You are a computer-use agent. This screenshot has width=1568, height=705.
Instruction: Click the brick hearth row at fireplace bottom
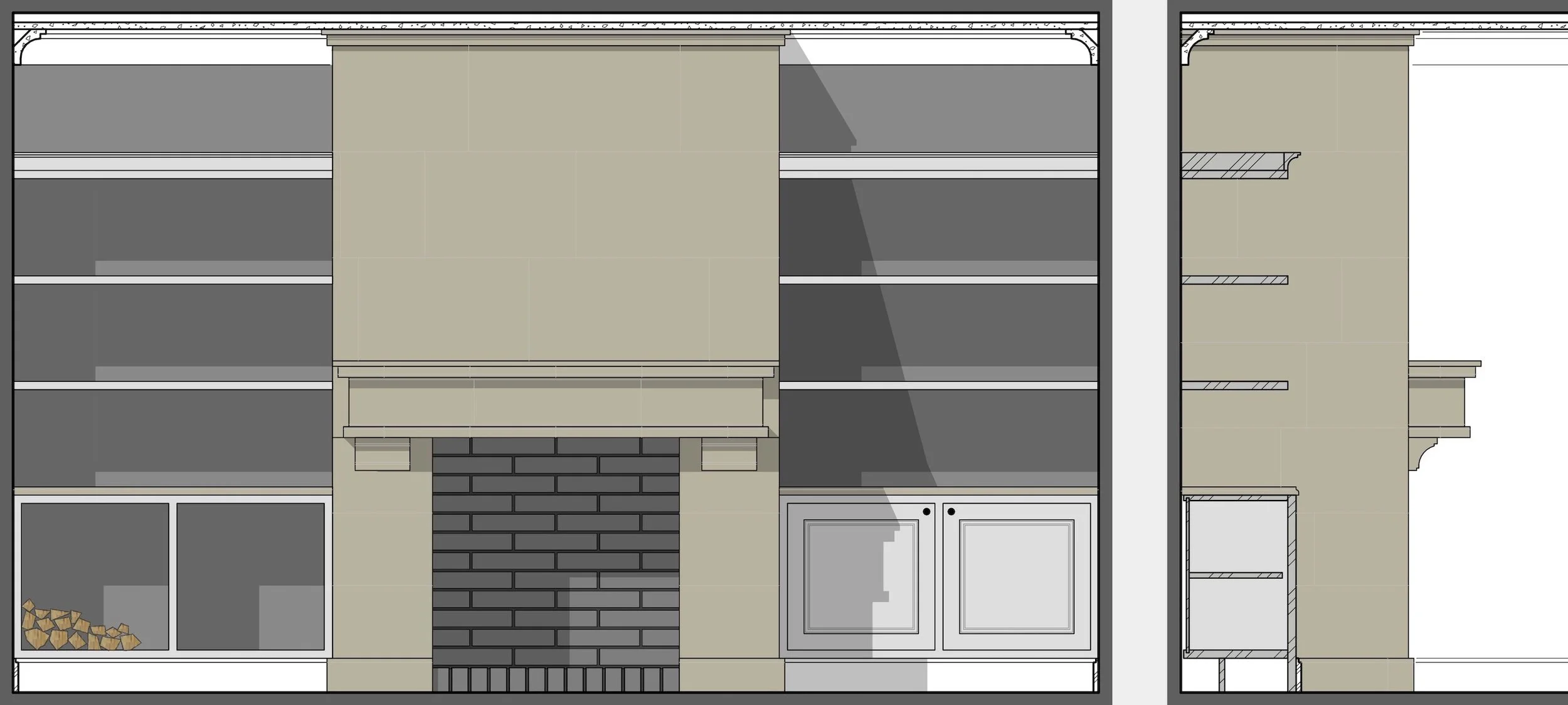pos(555,679)
